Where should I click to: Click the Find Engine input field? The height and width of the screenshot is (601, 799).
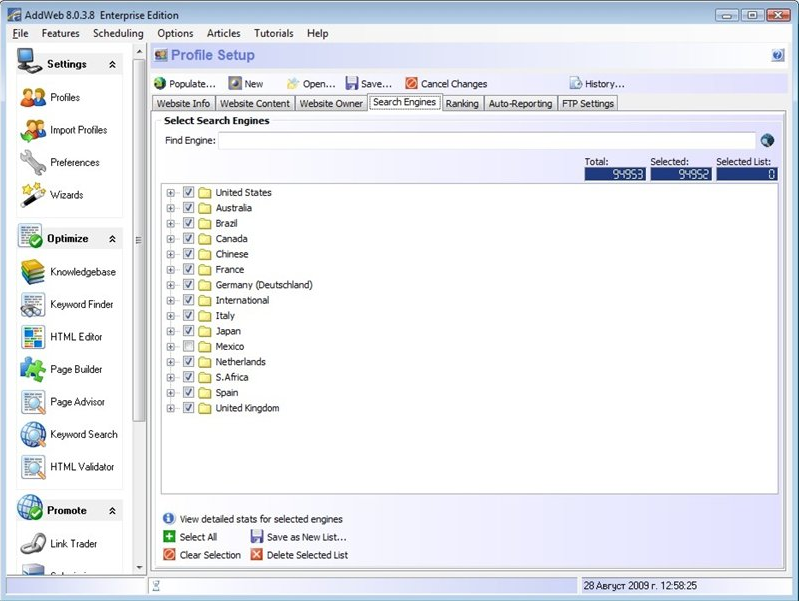pos(486,141)
